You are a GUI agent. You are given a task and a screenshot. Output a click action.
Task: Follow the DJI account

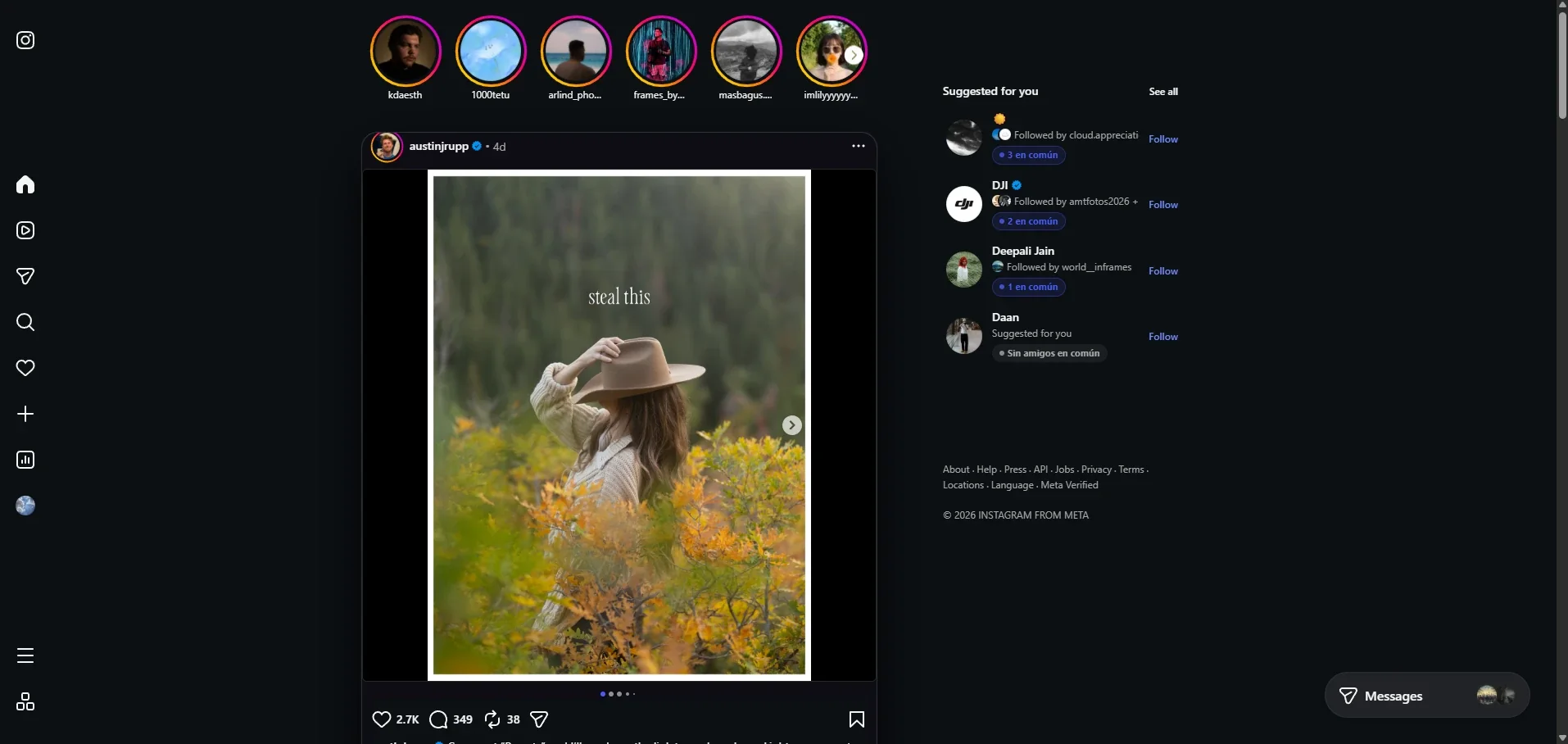(x=1163, y=205)
